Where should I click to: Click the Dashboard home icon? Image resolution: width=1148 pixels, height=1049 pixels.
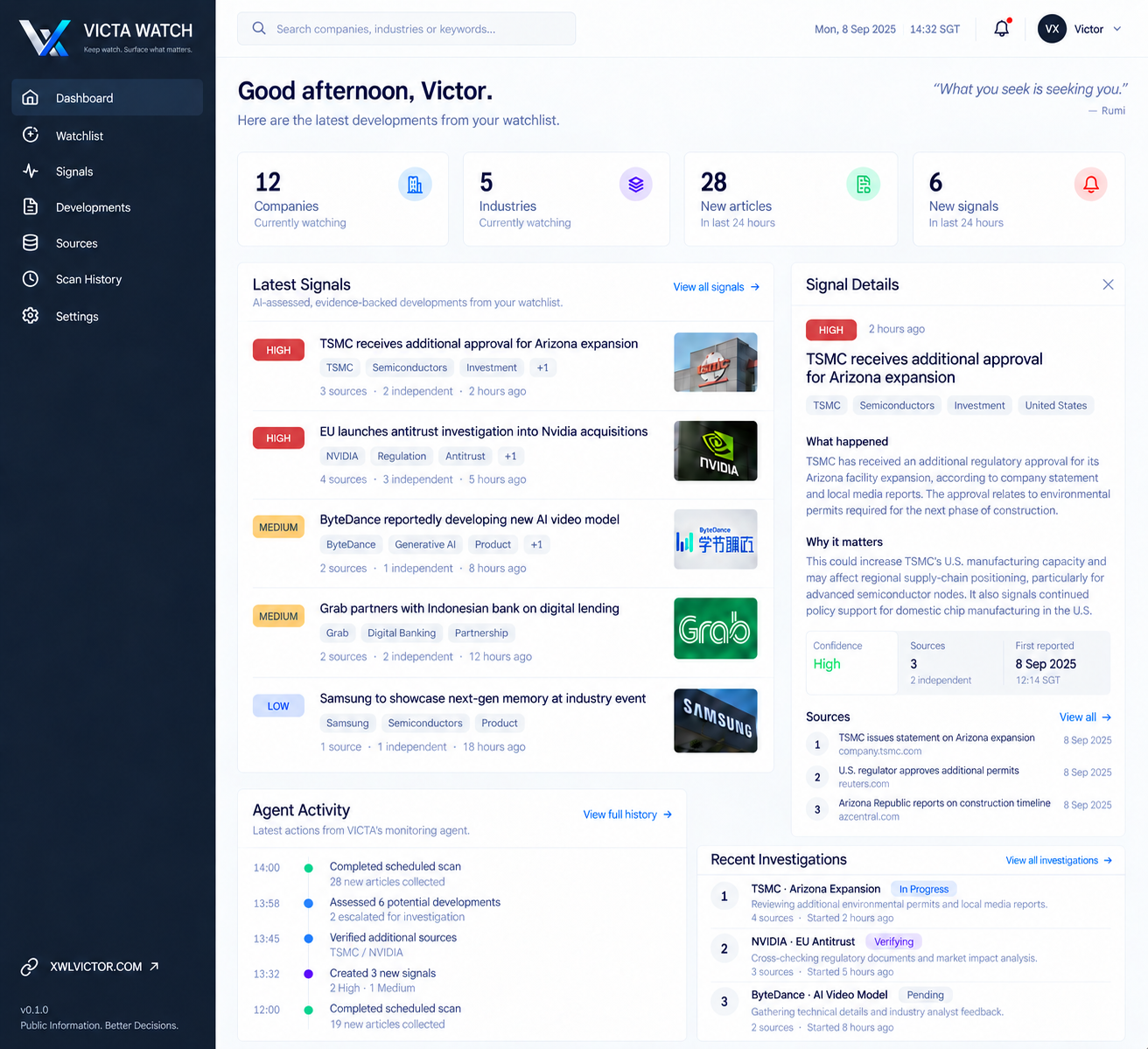tap(31, 97)
